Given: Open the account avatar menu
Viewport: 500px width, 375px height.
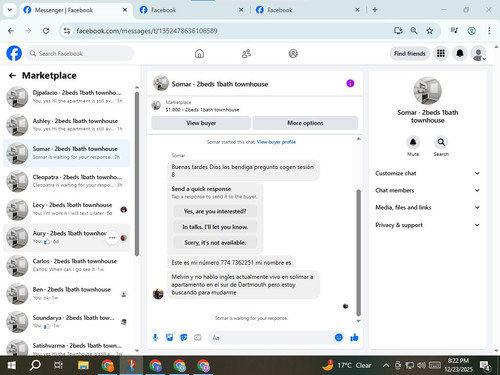Looking at the screenshot, I should pyautogui.click(x=478, y=53).
